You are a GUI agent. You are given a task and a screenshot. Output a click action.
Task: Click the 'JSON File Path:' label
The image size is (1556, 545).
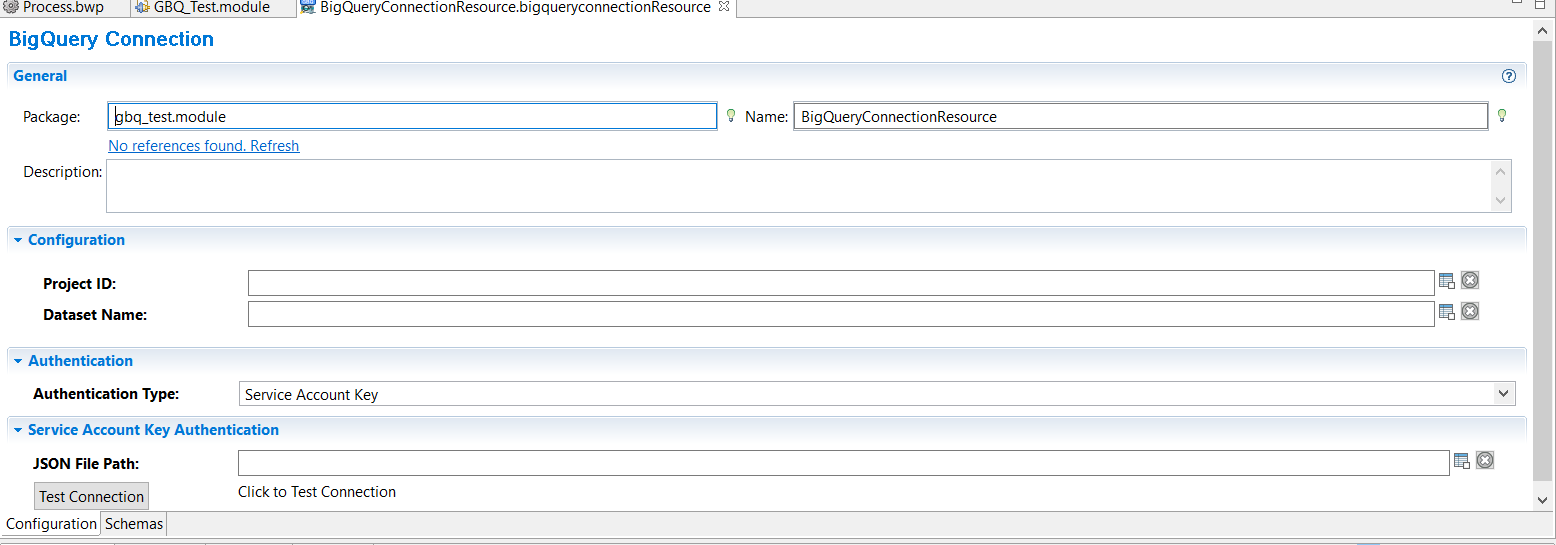tap(86, 463)
